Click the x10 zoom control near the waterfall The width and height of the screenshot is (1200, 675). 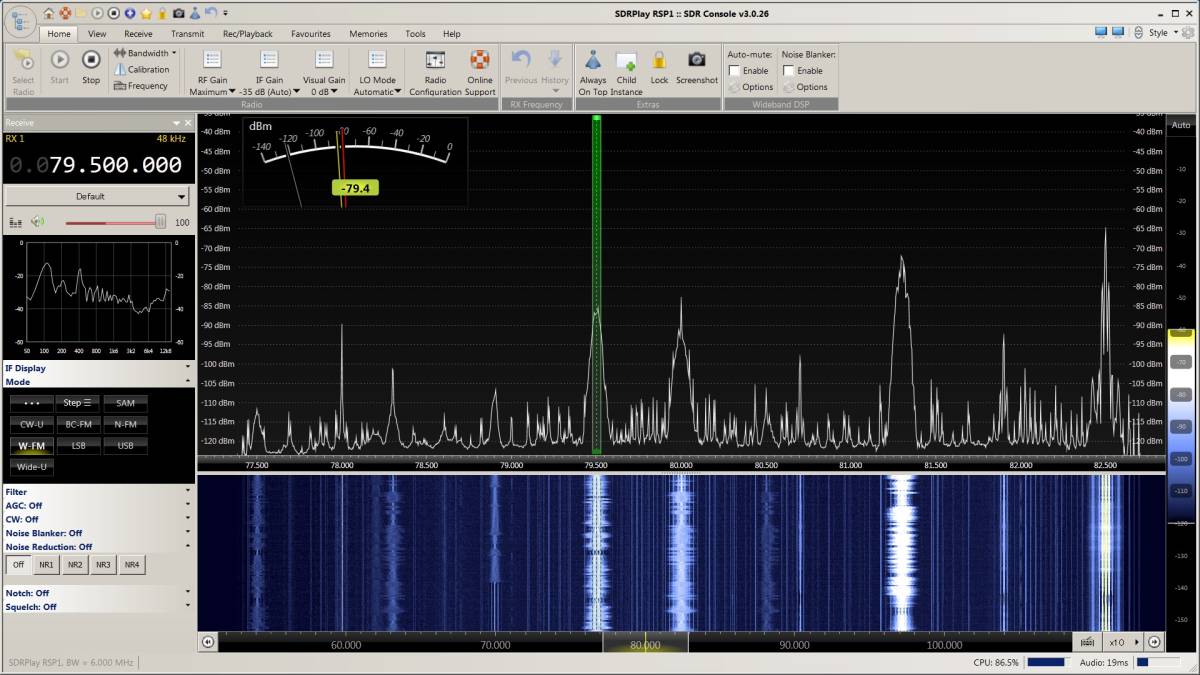pyautogui.click(x=1117, y=642)
